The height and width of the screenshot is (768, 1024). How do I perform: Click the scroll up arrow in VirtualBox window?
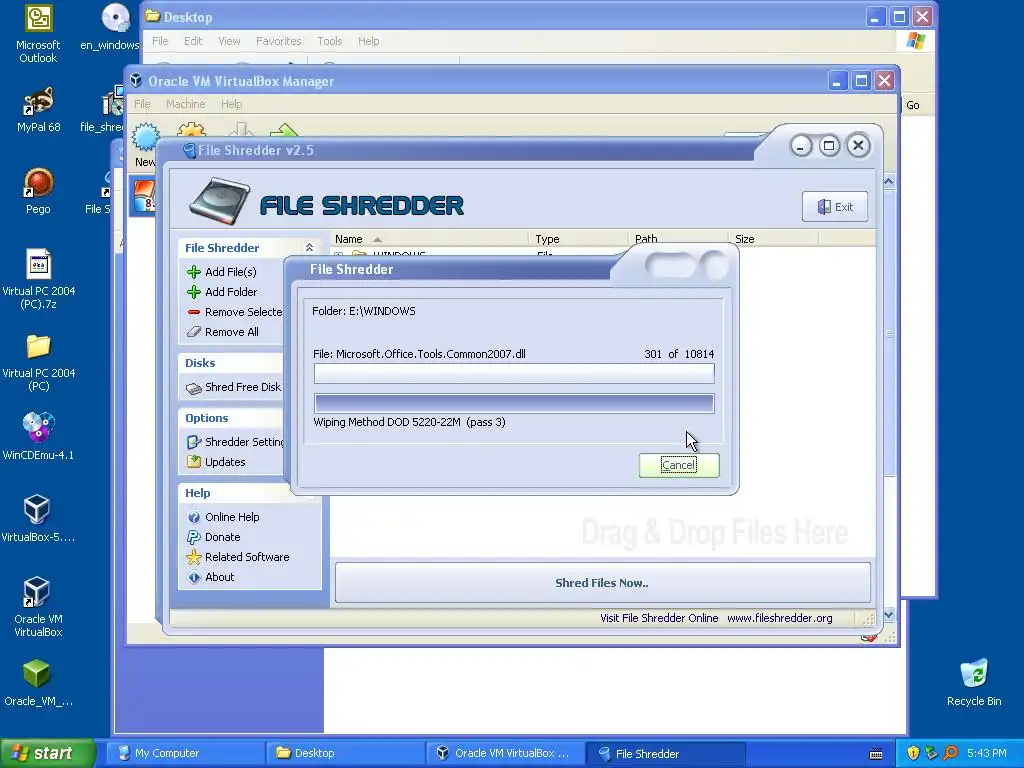889,181
